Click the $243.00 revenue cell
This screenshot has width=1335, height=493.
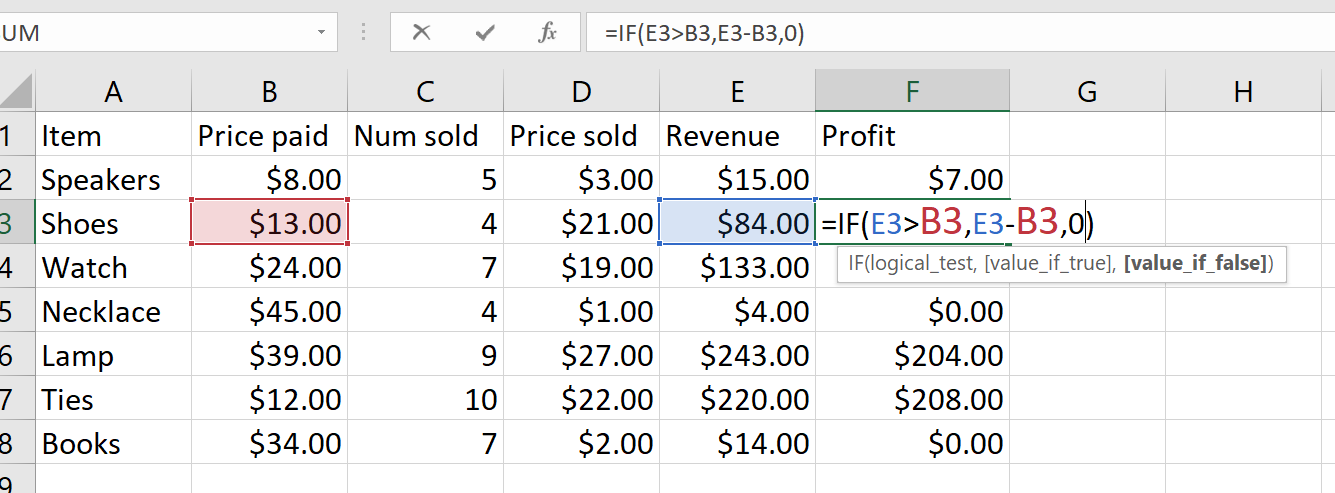[x=737, y=355]
